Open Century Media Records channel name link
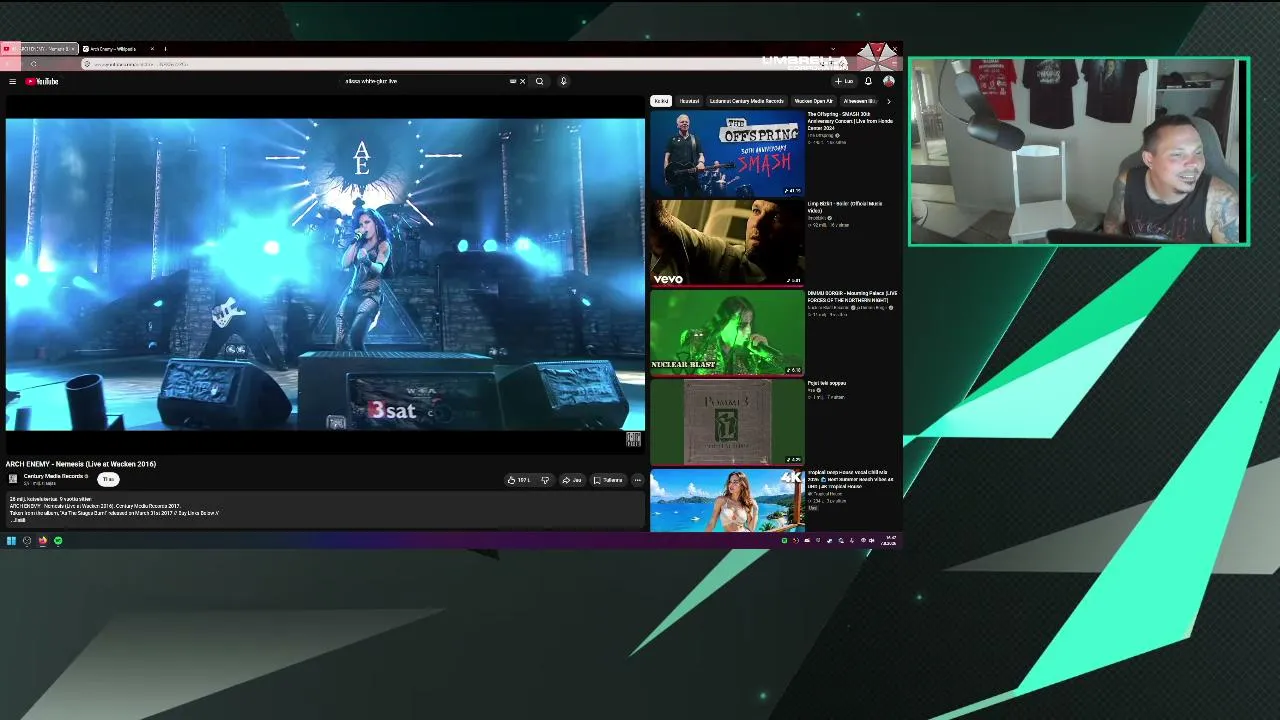The width and height of the screenshot is (1280, 720). click(54, 476)
